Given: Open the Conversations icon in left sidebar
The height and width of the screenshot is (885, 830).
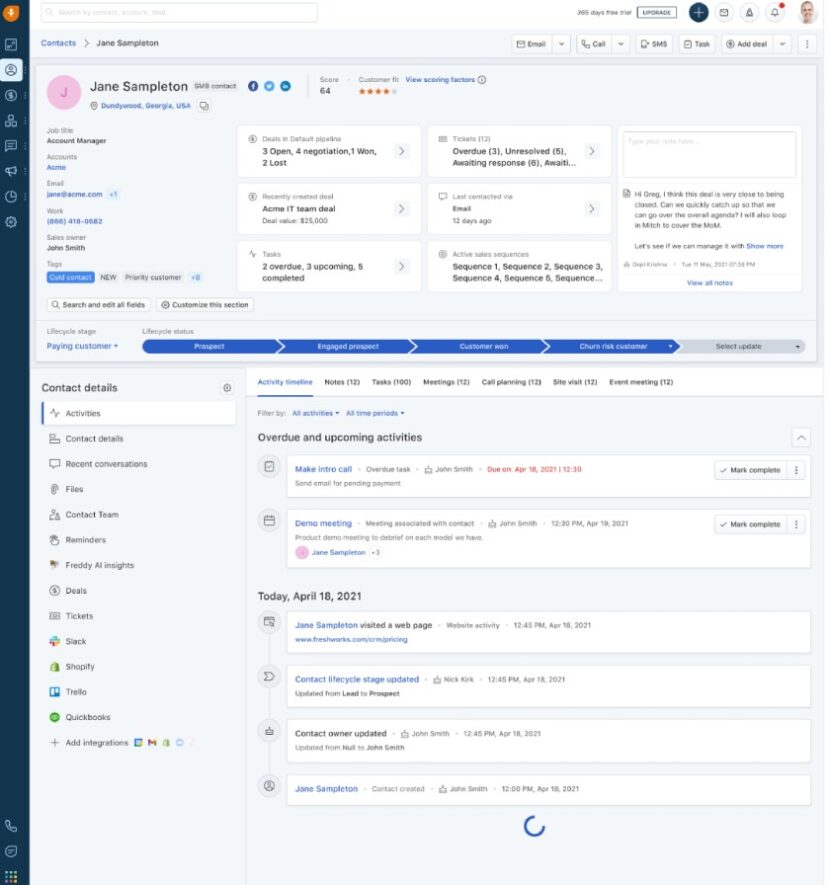Looking at the screenshot, I should pos(11,146).
